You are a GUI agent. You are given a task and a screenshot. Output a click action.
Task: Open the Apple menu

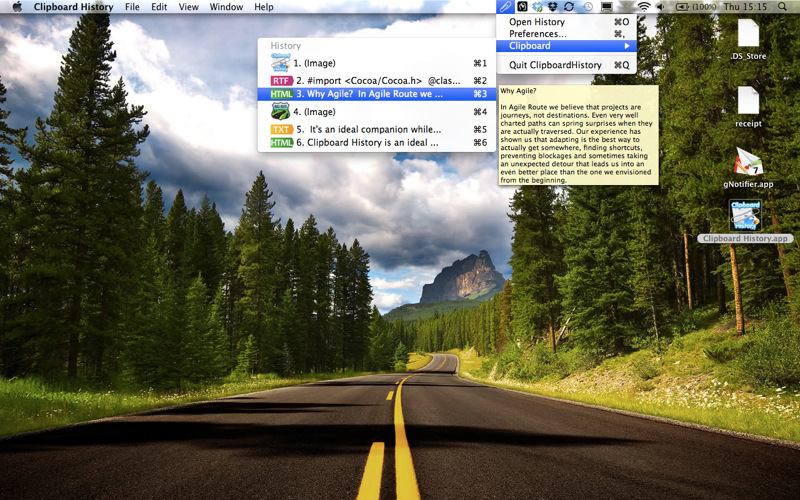pos(16,7)
